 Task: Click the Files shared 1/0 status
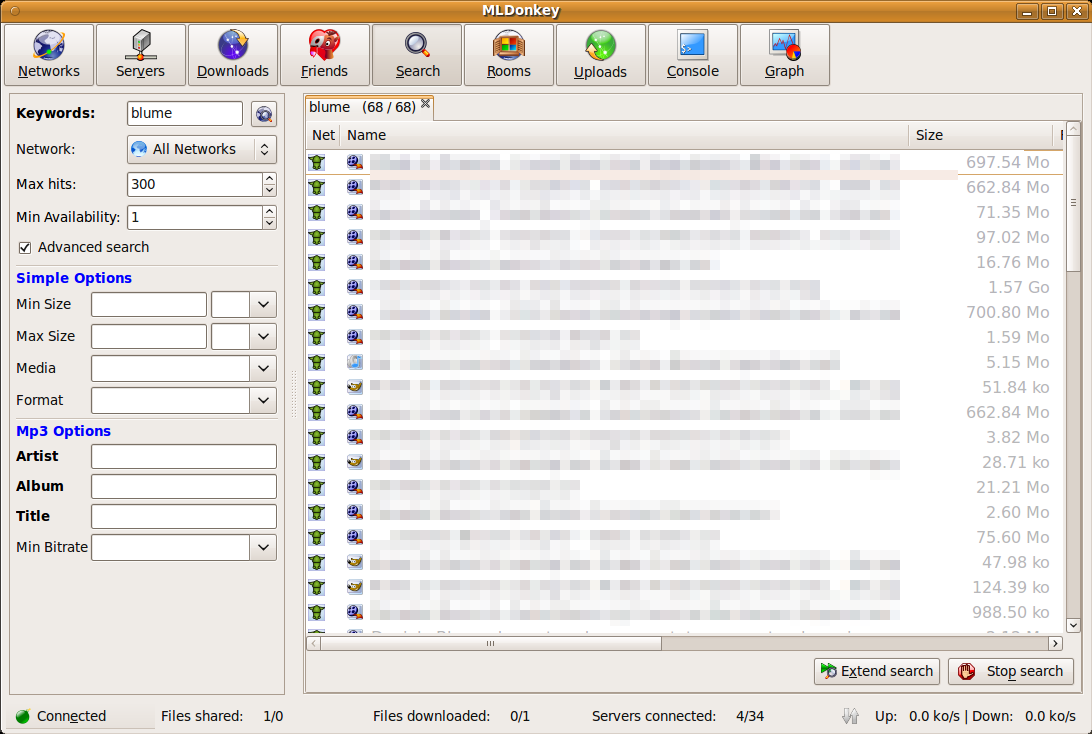(221, 716)
